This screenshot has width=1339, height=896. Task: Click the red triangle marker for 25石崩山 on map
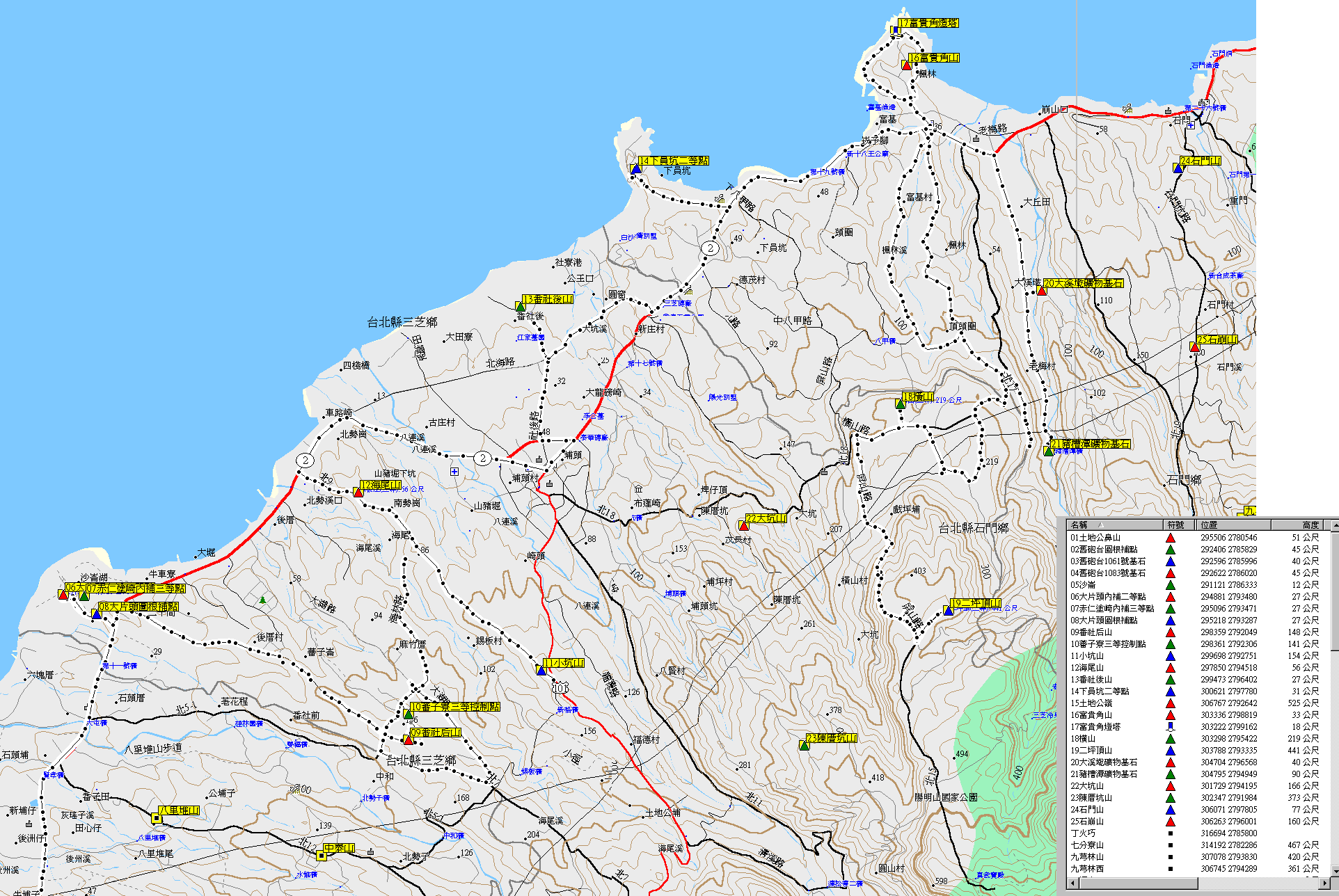tap(1194, 346)
